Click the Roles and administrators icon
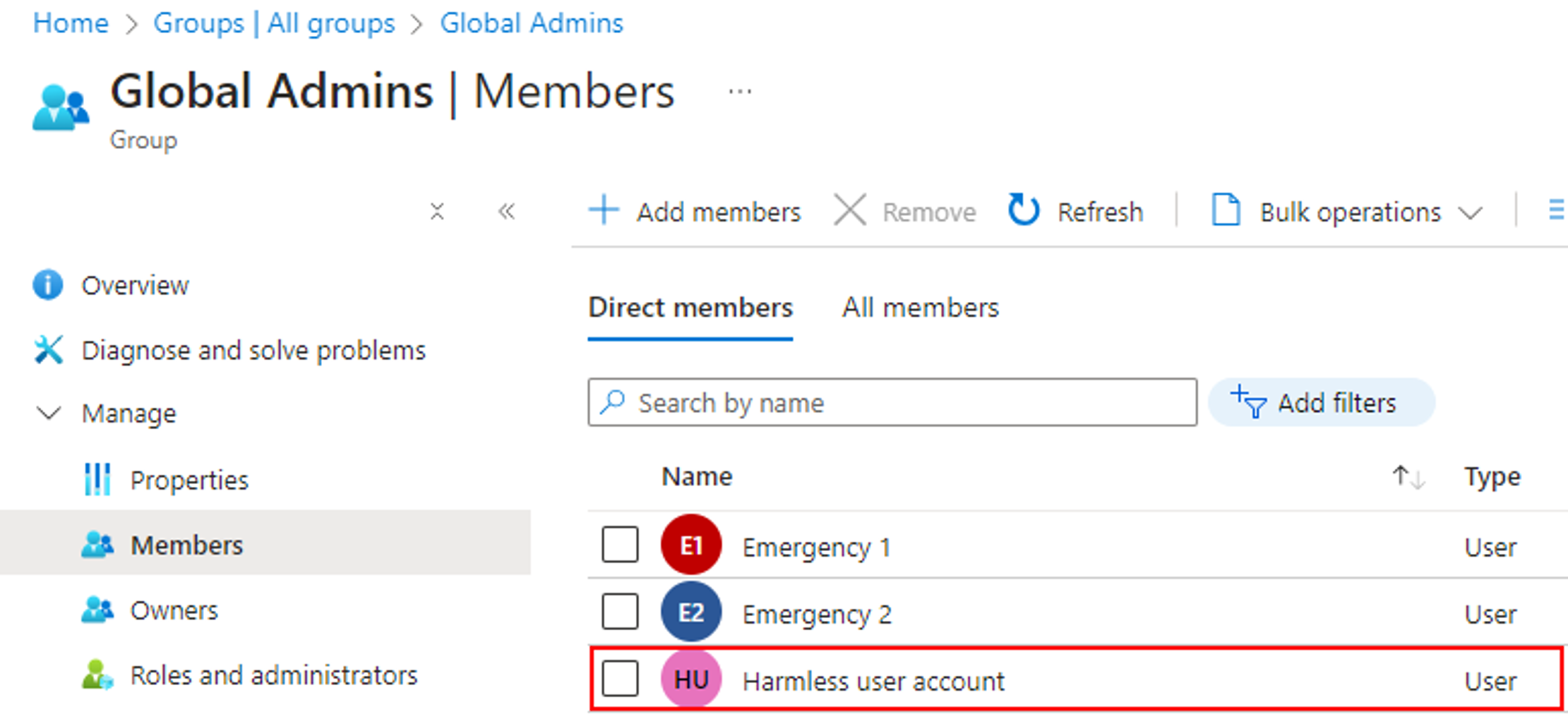The height and width of the screenshot is (719, 1568). (97, 675)
